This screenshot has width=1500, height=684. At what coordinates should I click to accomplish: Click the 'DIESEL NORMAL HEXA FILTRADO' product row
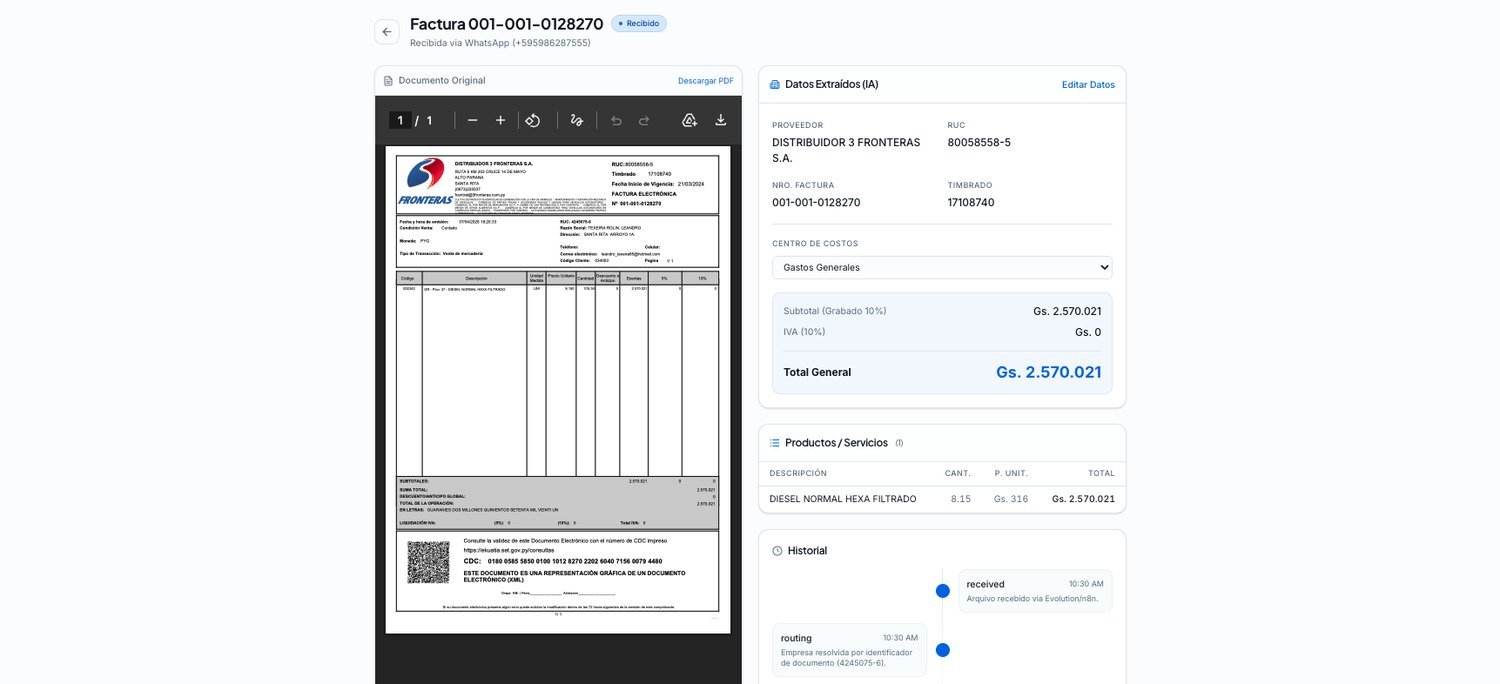(942, 499)
